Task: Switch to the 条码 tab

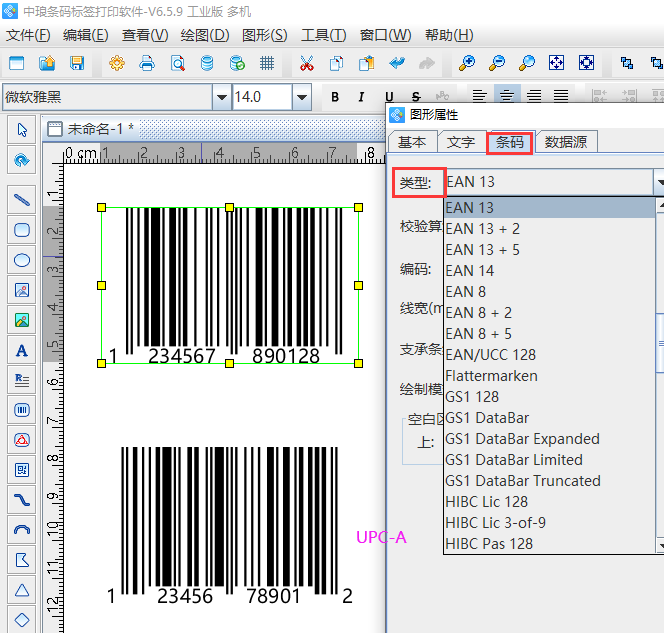Action: [x=509, y=143]
